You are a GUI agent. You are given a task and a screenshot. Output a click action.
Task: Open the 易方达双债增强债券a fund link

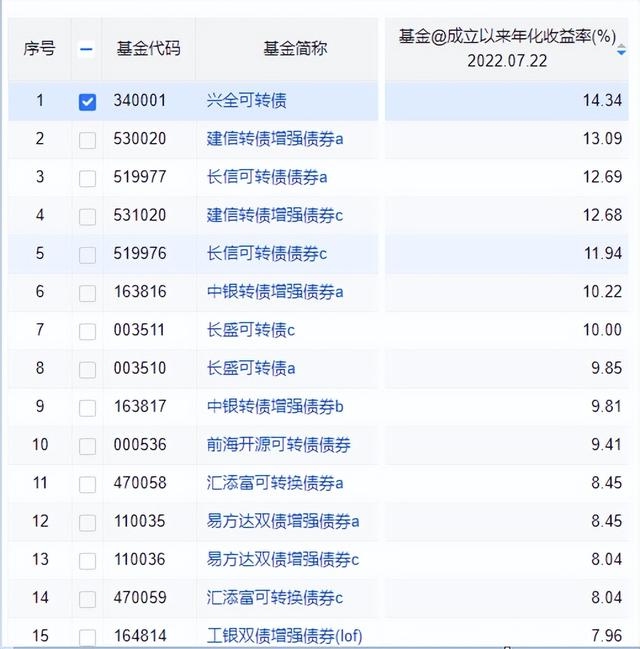[283, 521]
